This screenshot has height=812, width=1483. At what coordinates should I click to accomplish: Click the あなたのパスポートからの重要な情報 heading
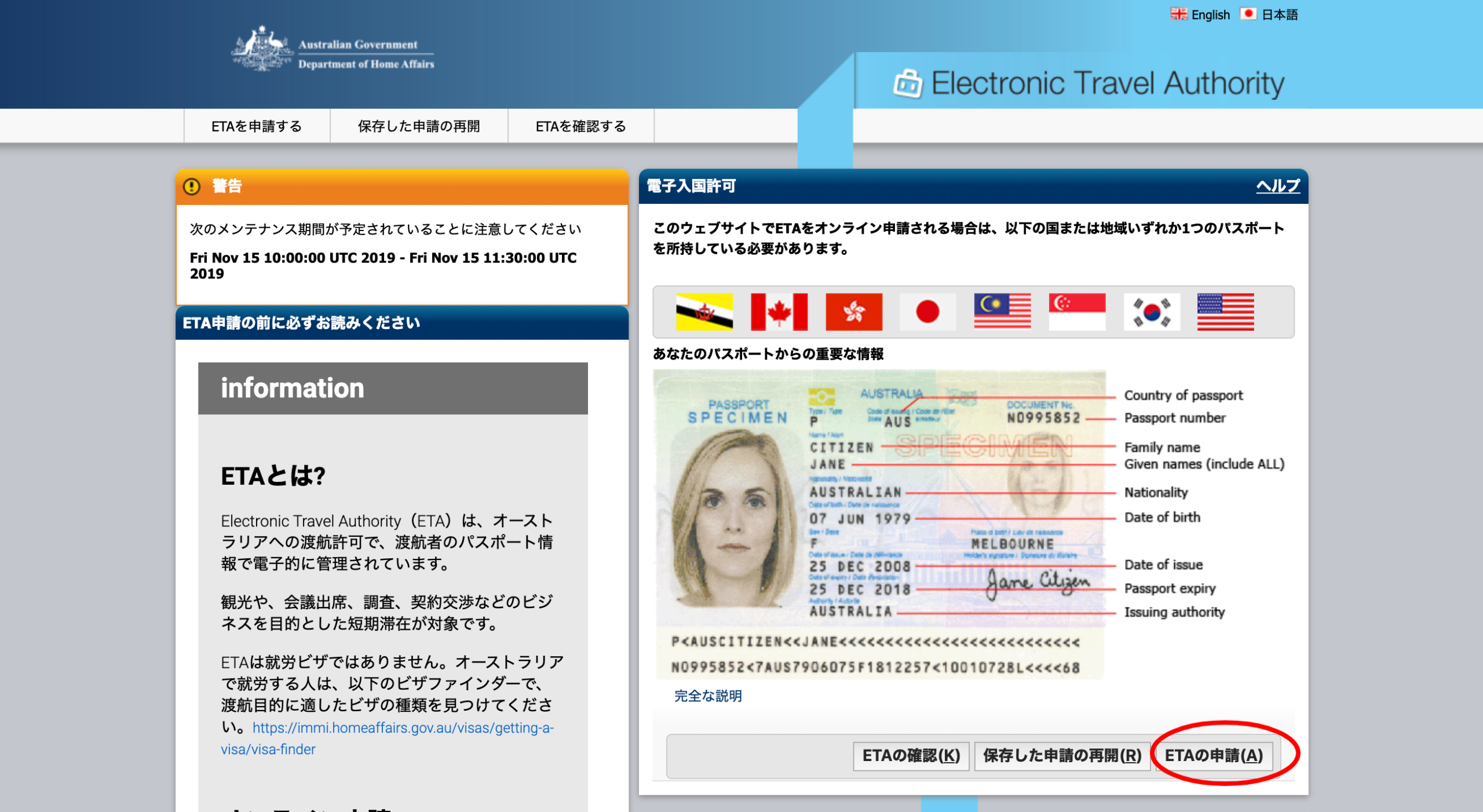tap(768, 354)
